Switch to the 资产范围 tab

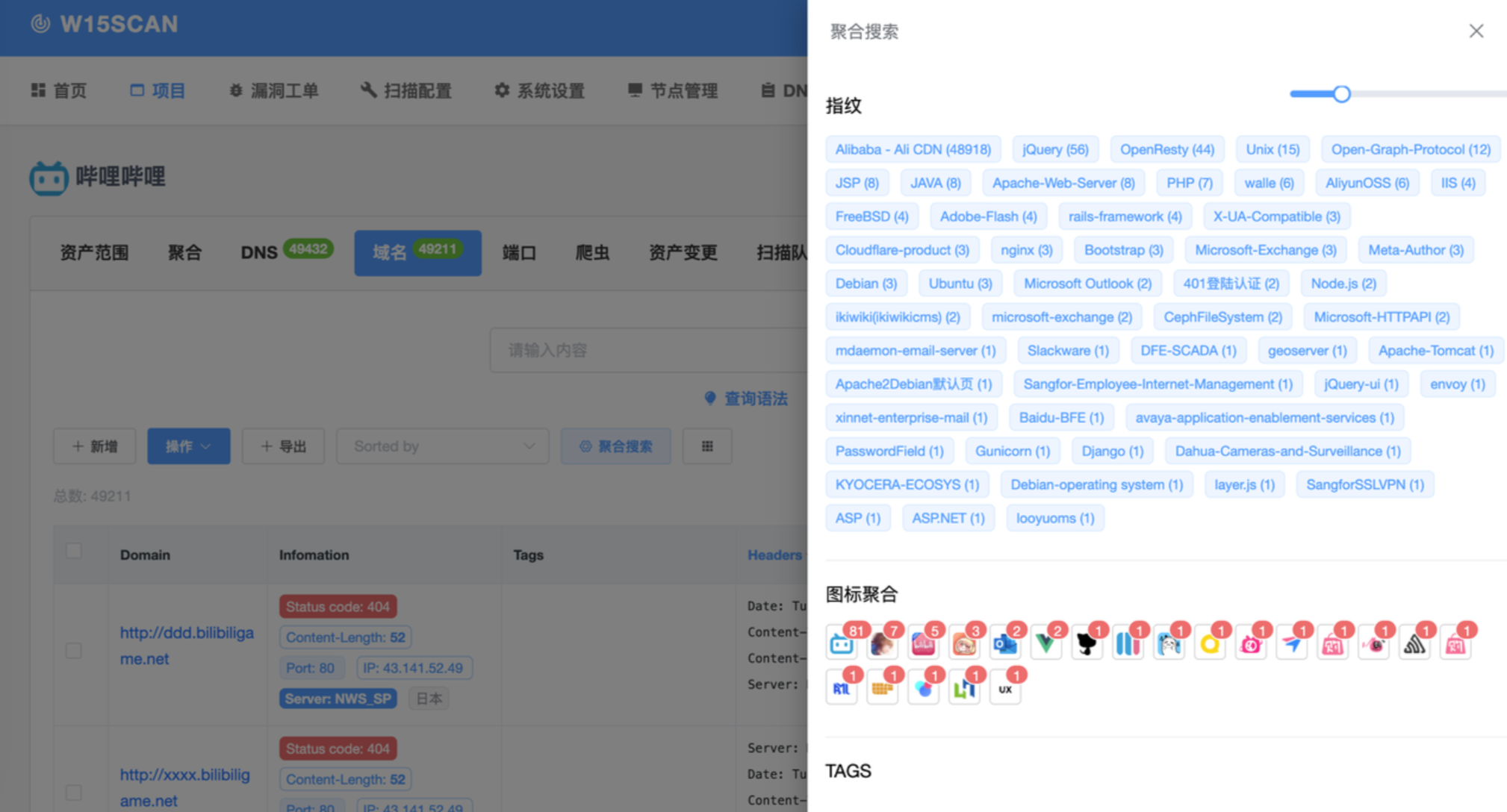[94, 253]
